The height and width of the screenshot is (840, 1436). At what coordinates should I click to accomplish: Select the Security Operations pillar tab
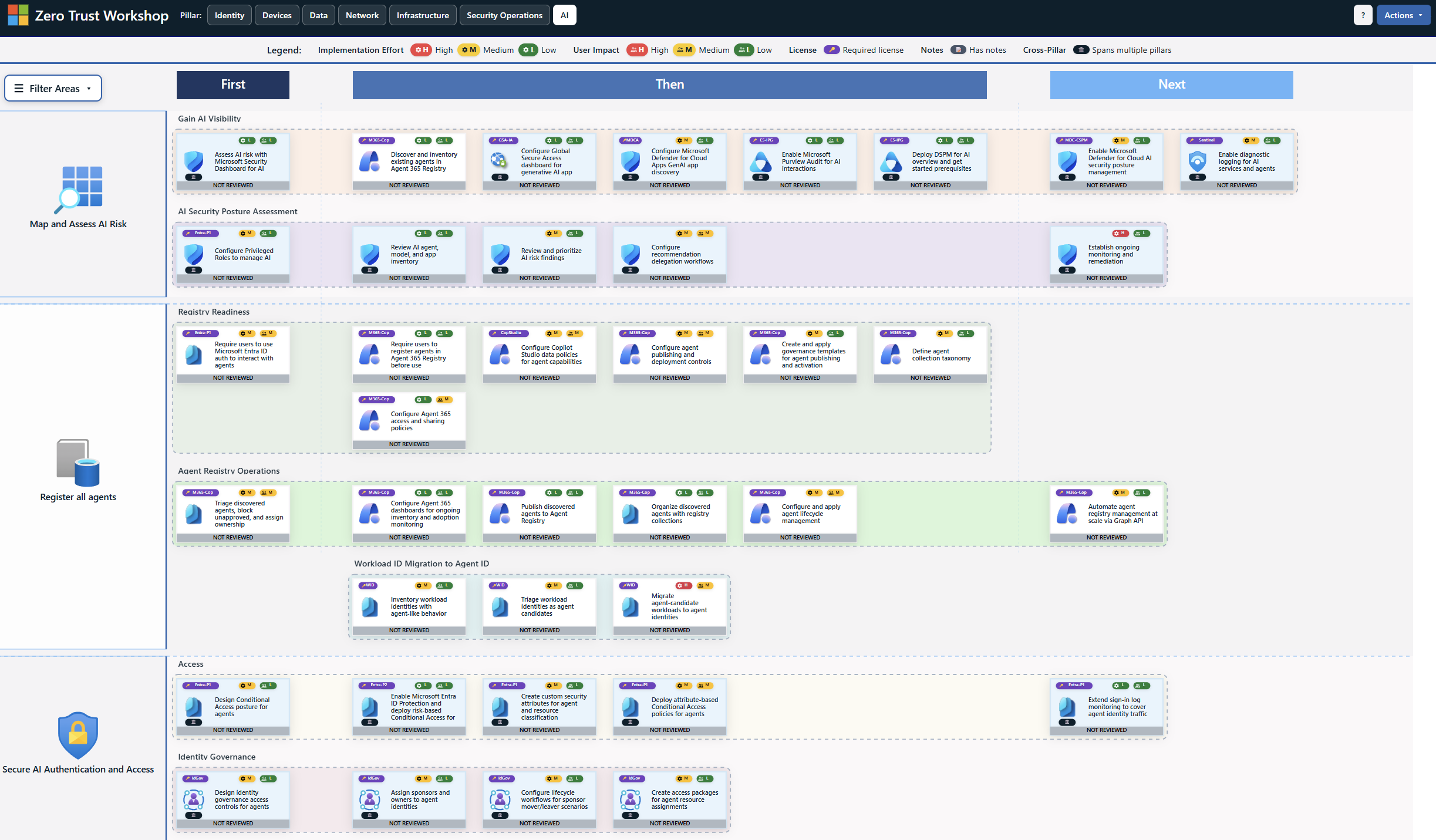click(x=504, y=15)
